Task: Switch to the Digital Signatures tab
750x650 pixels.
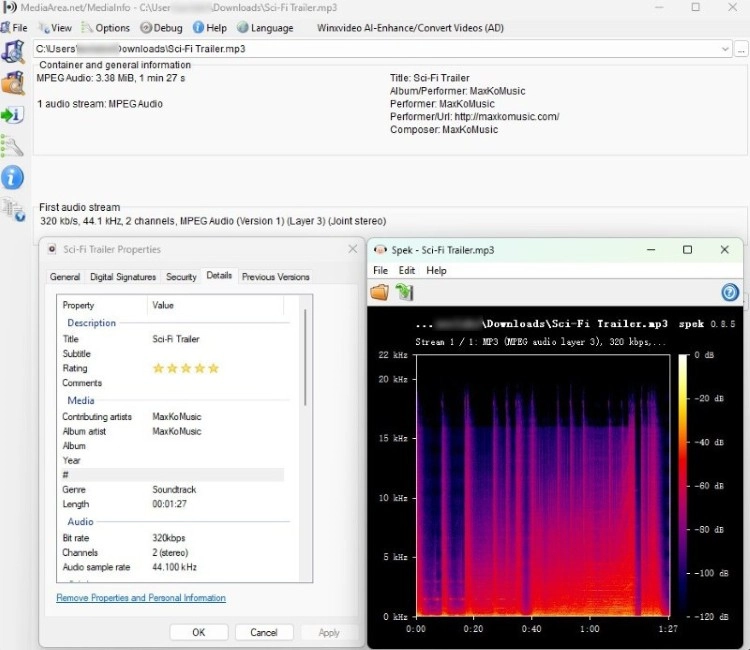Action: pyautogui.click(x=123, y=276)
